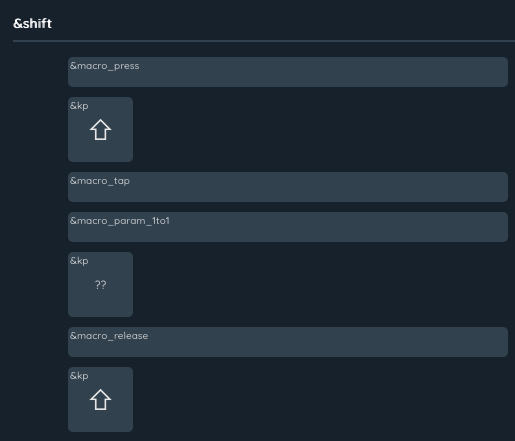Click the &kp label above first shift arrow

point(79,106)
